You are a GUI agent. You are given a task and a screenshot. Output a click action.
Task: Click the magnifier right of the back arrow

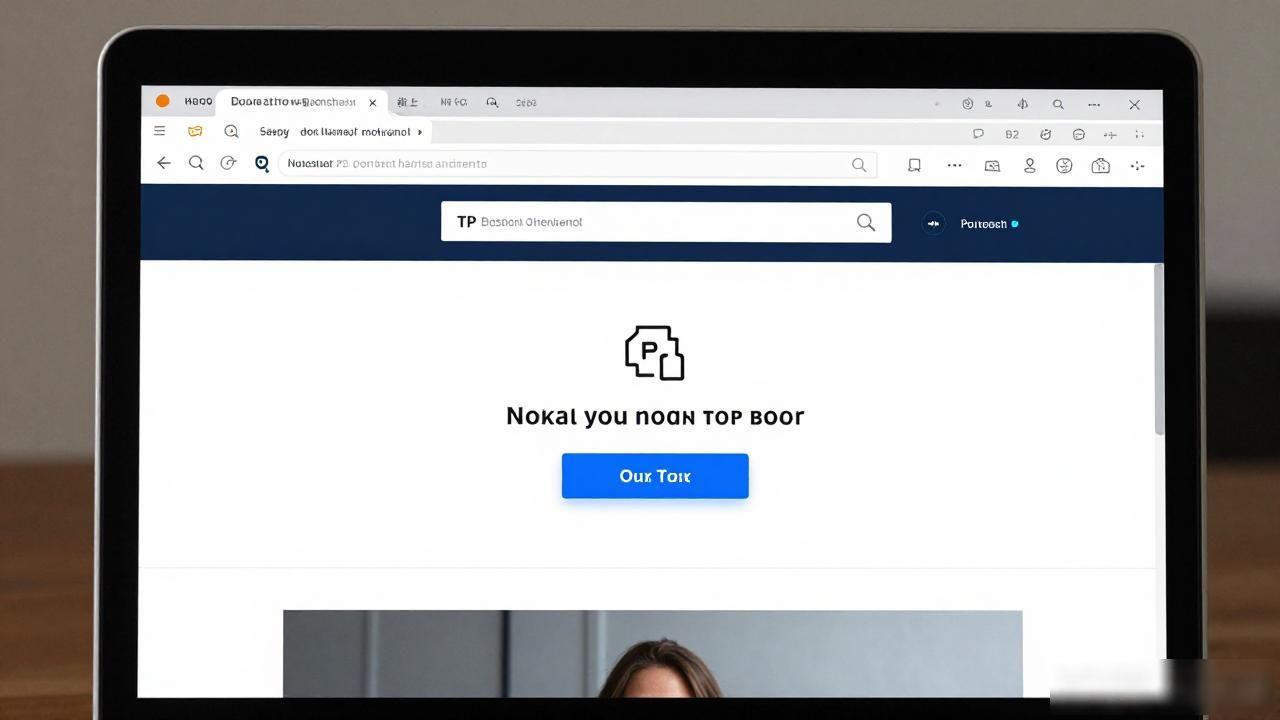tap(196, 163)
